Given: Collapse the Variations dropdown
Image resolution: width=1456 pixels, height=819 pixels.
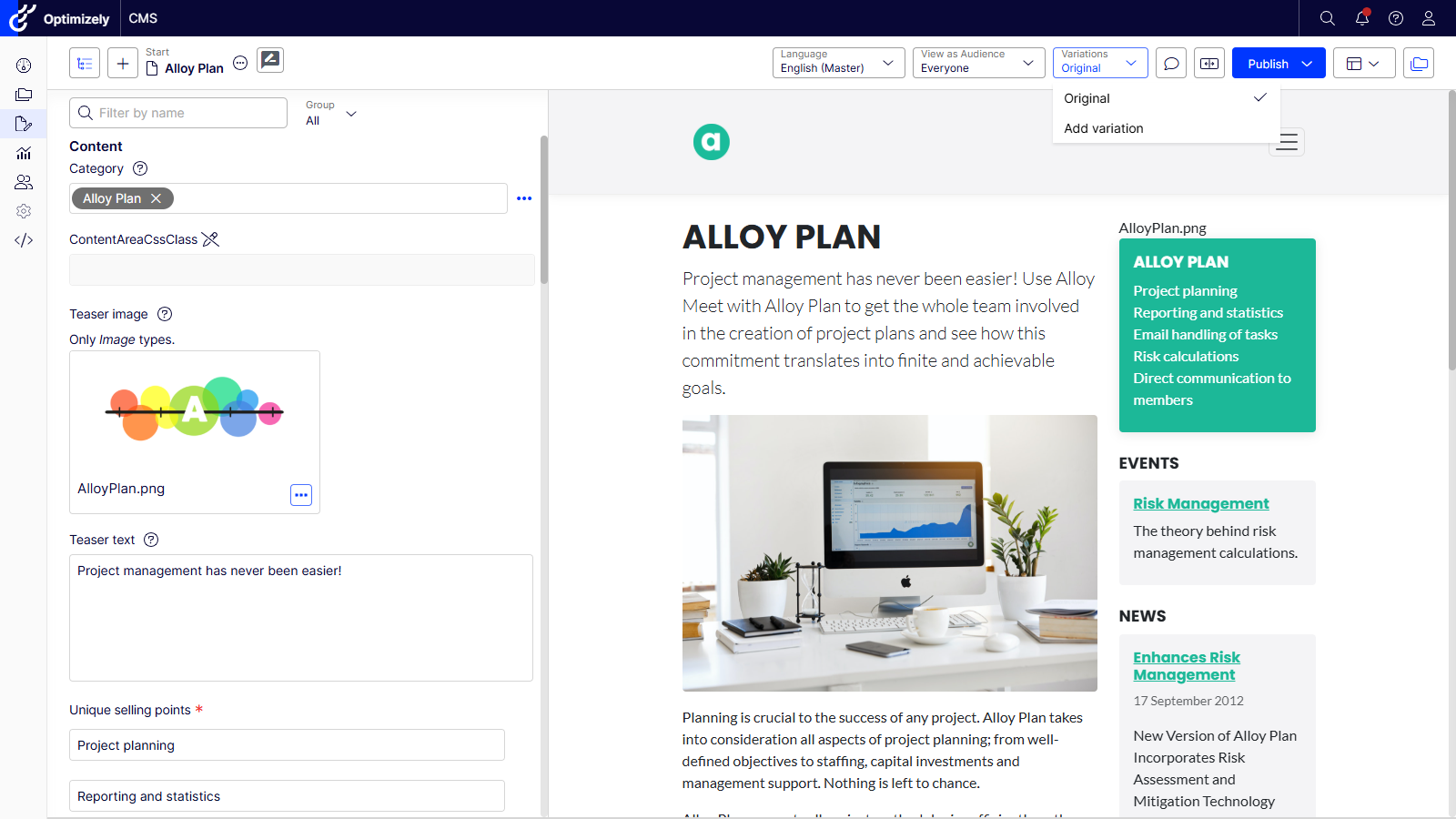Looking at the screenshot, I should [x=1100, y=63].
